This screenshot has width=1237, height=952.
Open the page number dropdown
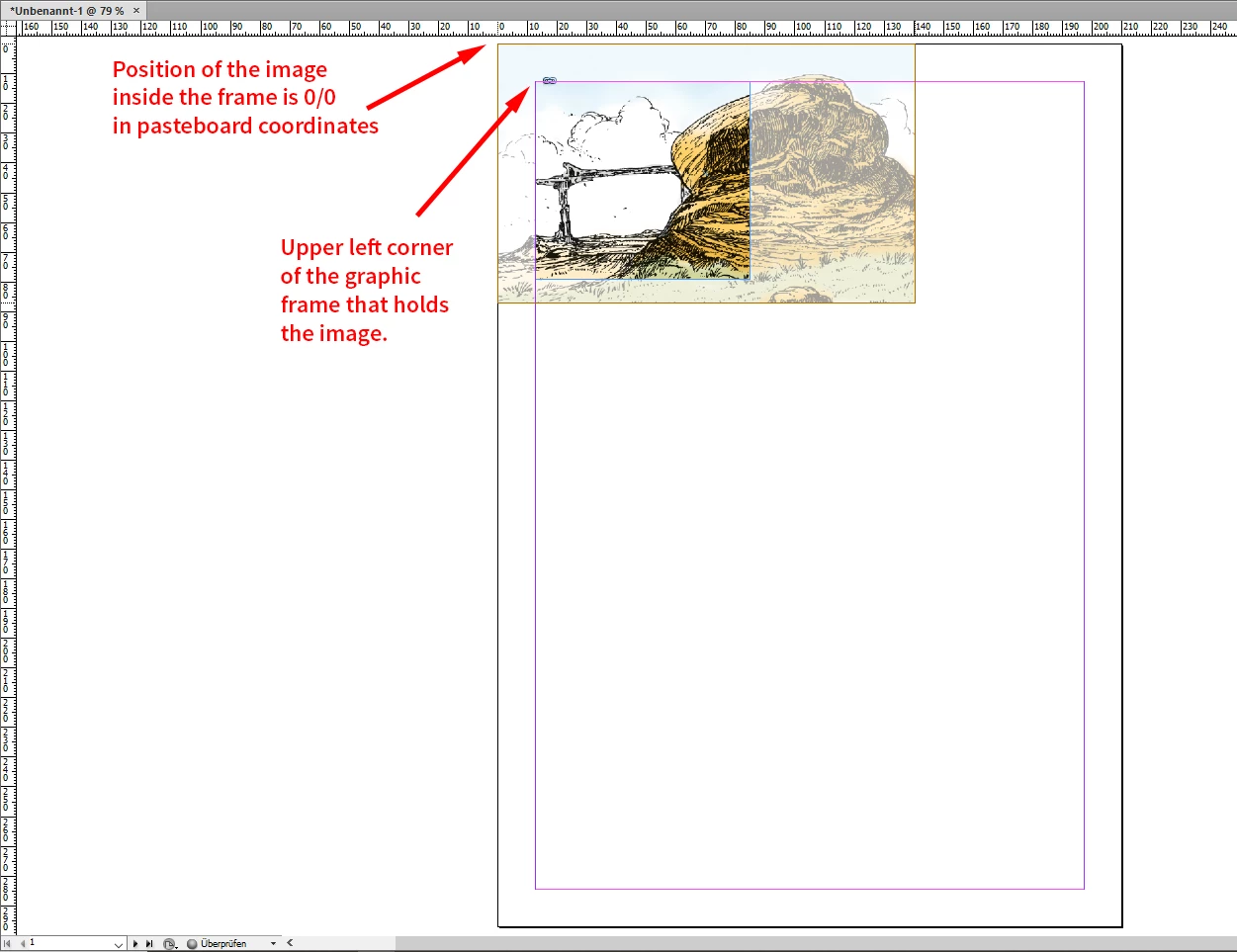(x=119, y=944)
